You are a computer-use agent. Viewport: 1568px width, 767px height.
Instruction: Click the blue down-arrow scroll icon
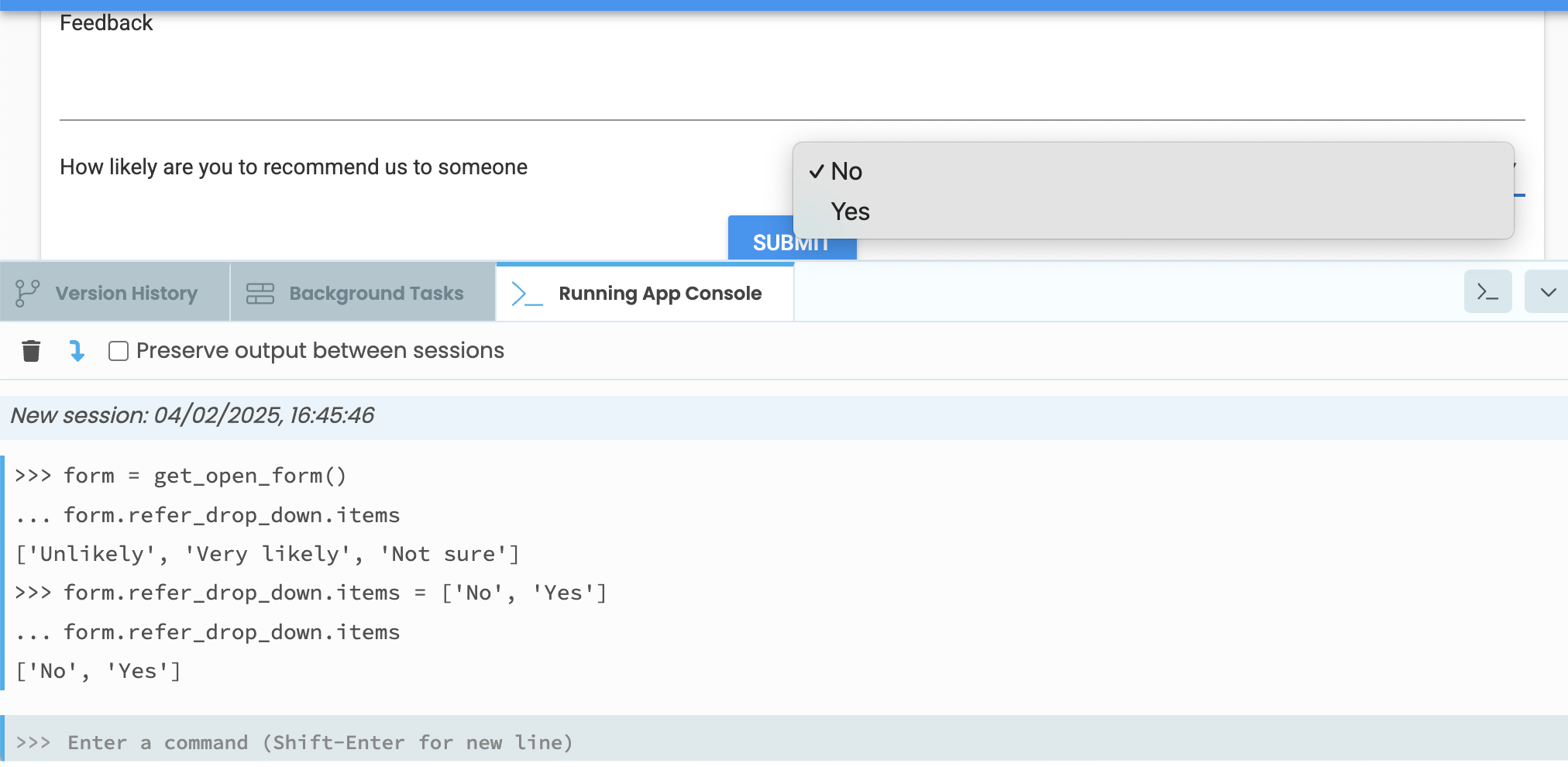(77, 351)
